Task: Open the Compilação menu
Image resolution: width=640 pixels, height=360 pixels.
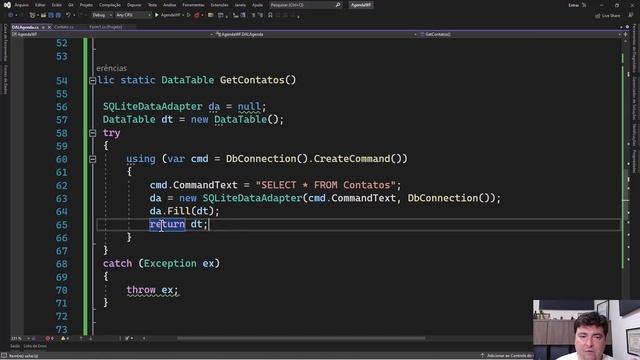Action: [x=110, y=5]
